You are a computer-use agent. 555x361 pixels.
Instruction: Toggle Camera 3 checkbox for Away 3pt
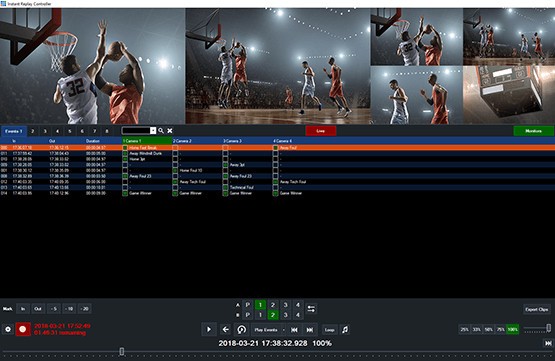click(225, 165)
